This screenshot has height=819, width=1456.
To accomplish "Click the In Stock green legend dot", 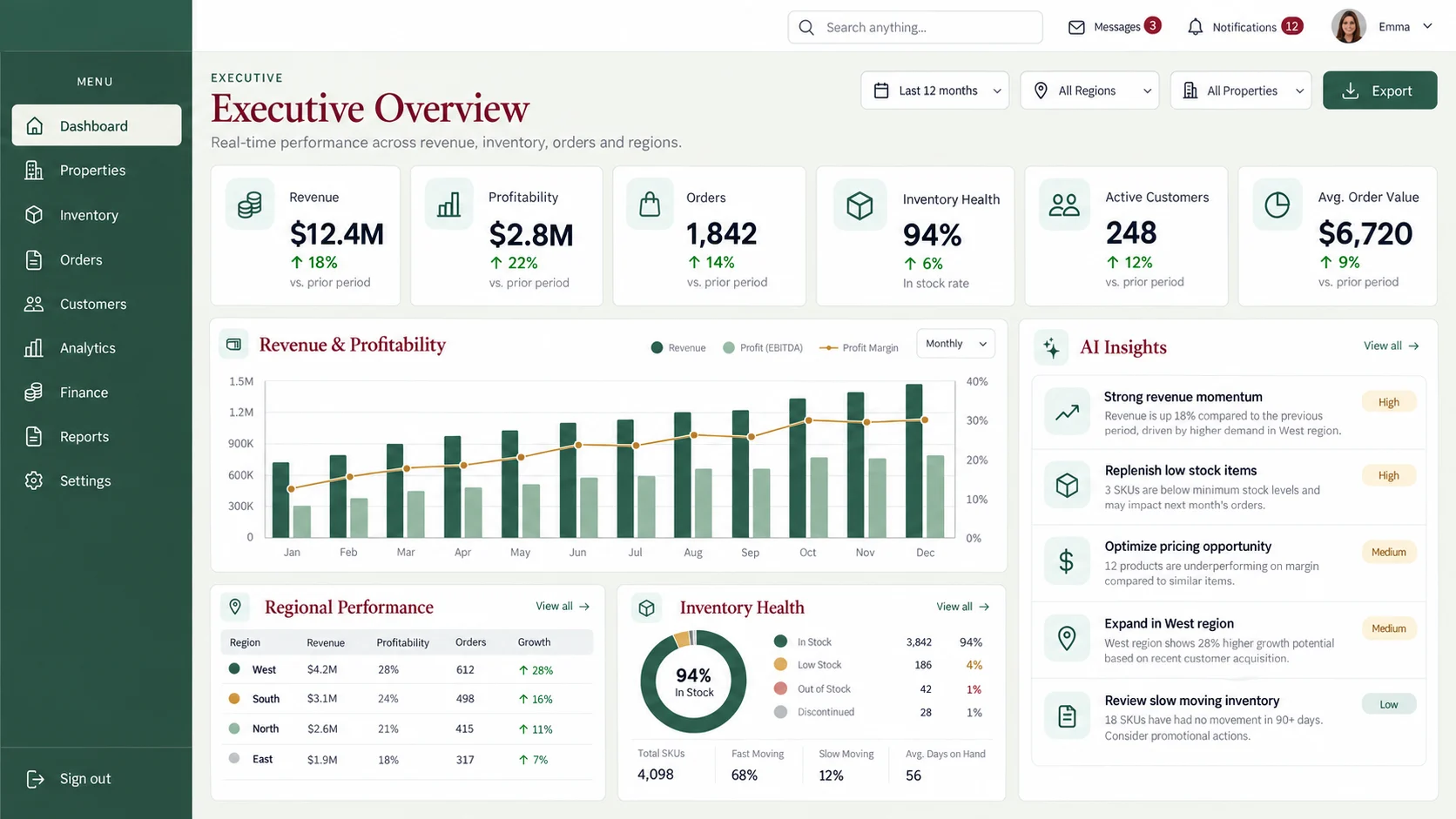I will tap(780, 641).
